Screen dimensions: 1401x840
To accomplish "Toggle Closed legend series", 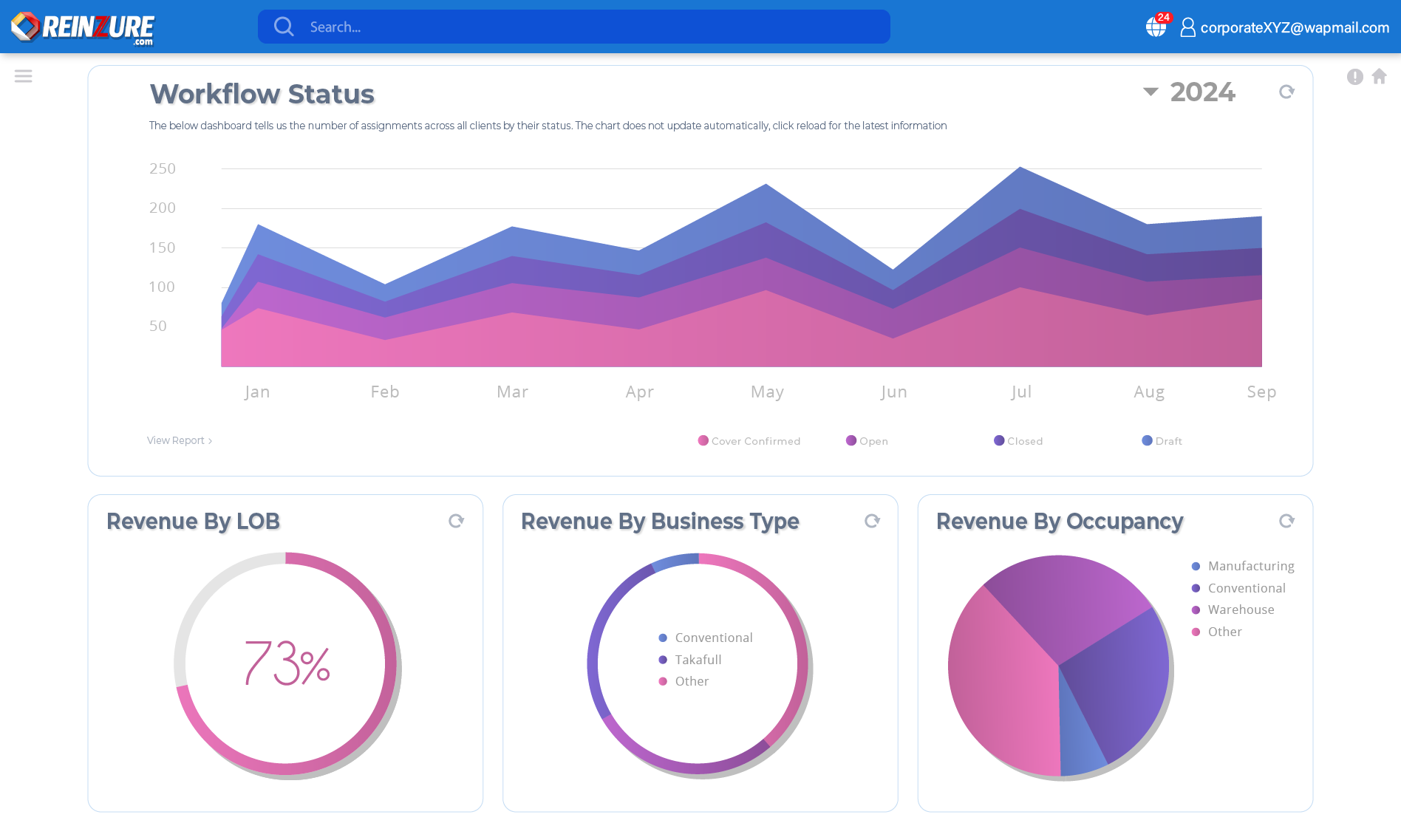I will tap(1018, 441).
